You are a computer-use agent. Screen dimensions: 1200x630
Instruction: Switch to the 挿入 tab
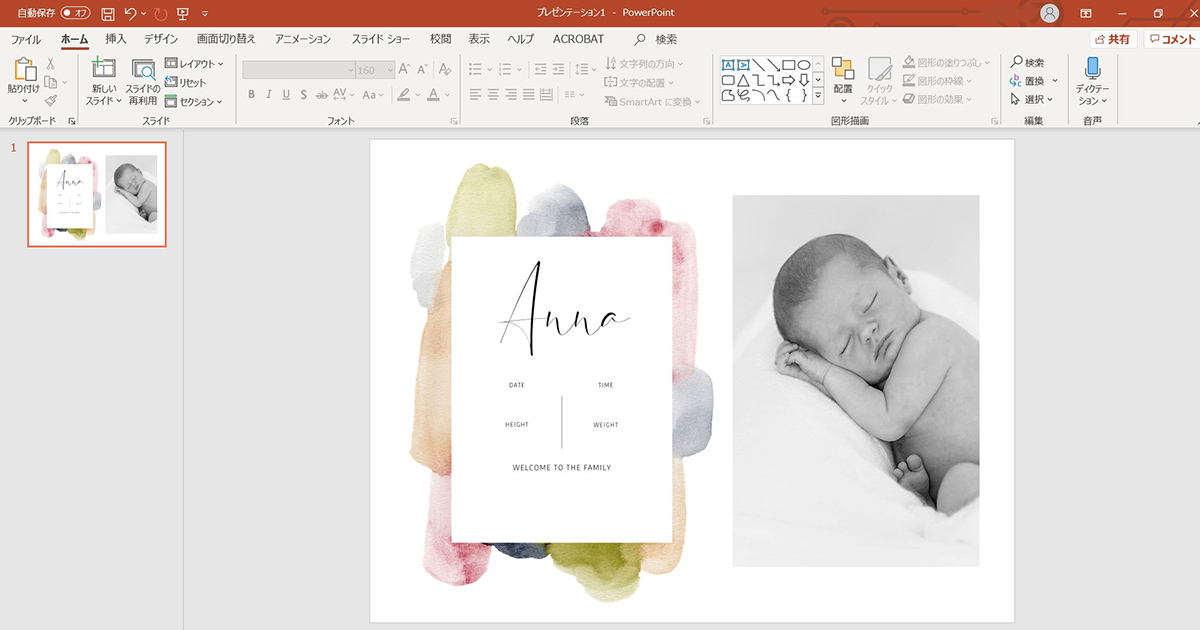click(116, 39)
